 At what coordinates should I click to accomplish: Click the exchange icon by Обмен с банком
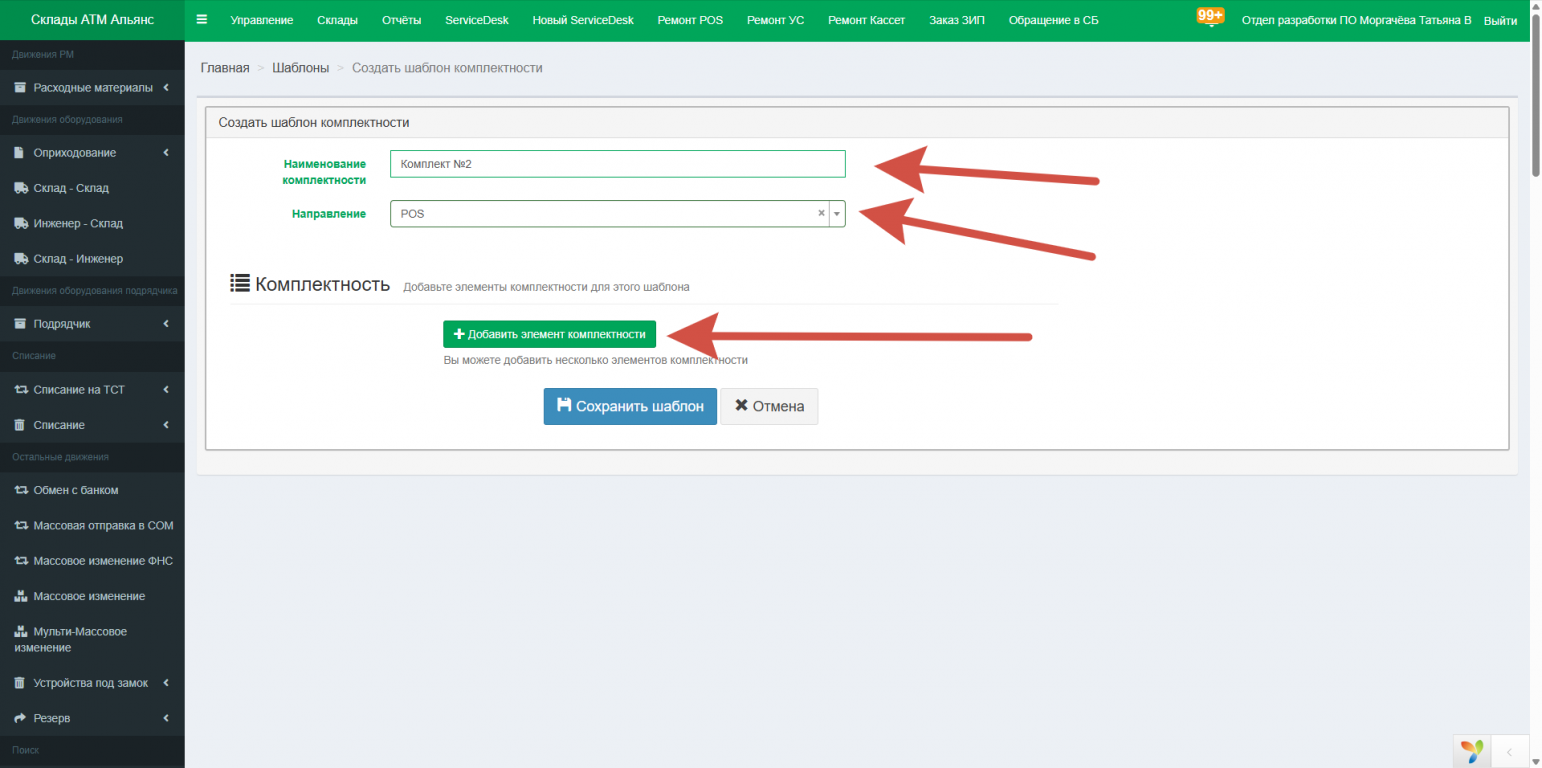[x=20, y=490]
